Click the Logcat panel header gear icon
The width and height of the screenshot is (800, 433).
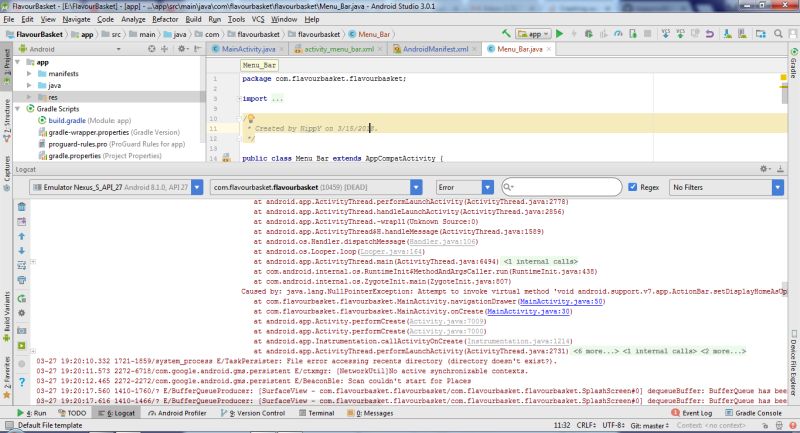point(764,169)
